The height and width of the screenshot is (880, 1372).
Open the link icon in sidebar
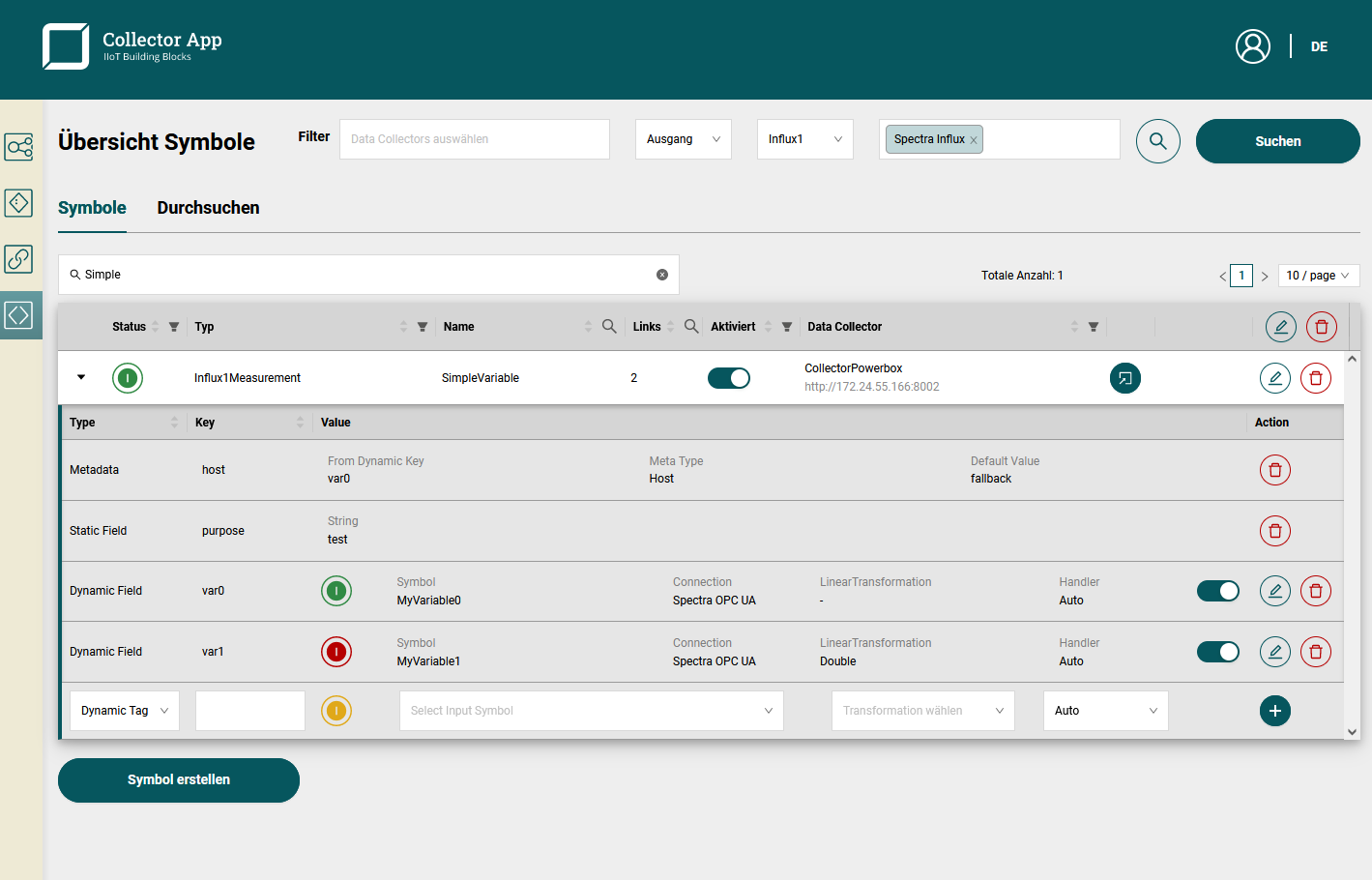coord(19,259)
